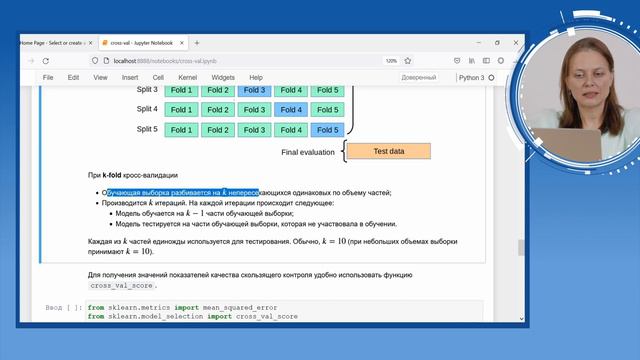Viewport: 640px width, 360px height.
Task: Click the Python 3 kernel status circle
Action: (x=491, y=78)
